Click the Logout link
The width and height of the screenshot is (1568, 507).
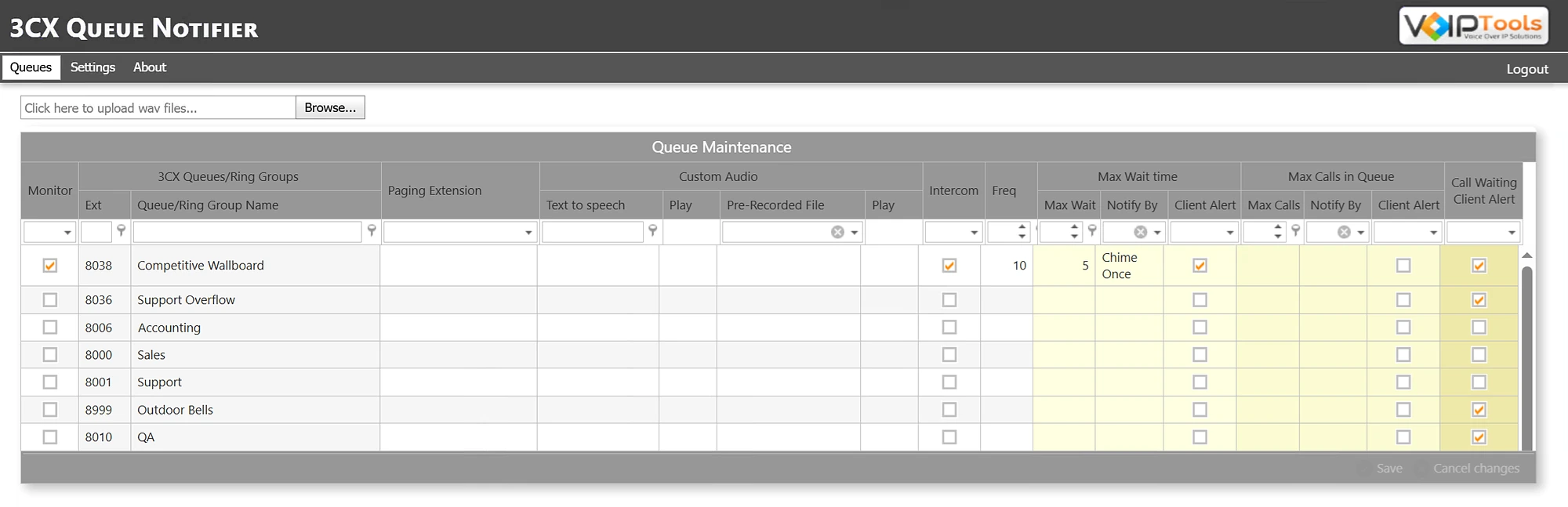pos(1527,69)
